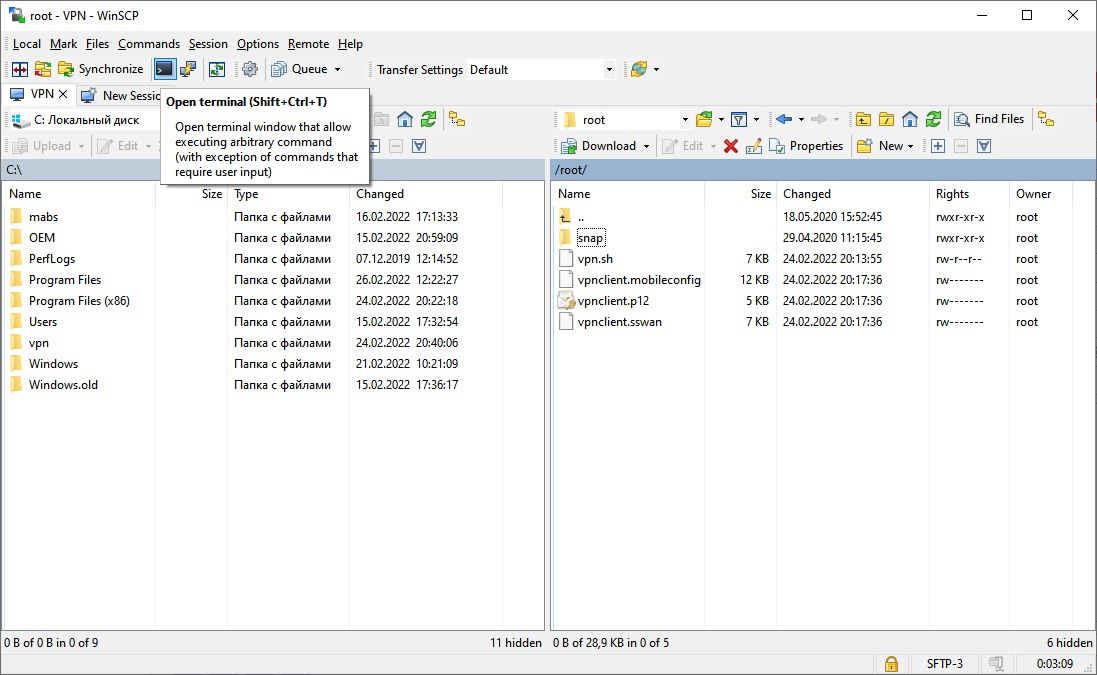Click the red X Delete icon
Screen dimensions: 1097x675
(730, 146)
